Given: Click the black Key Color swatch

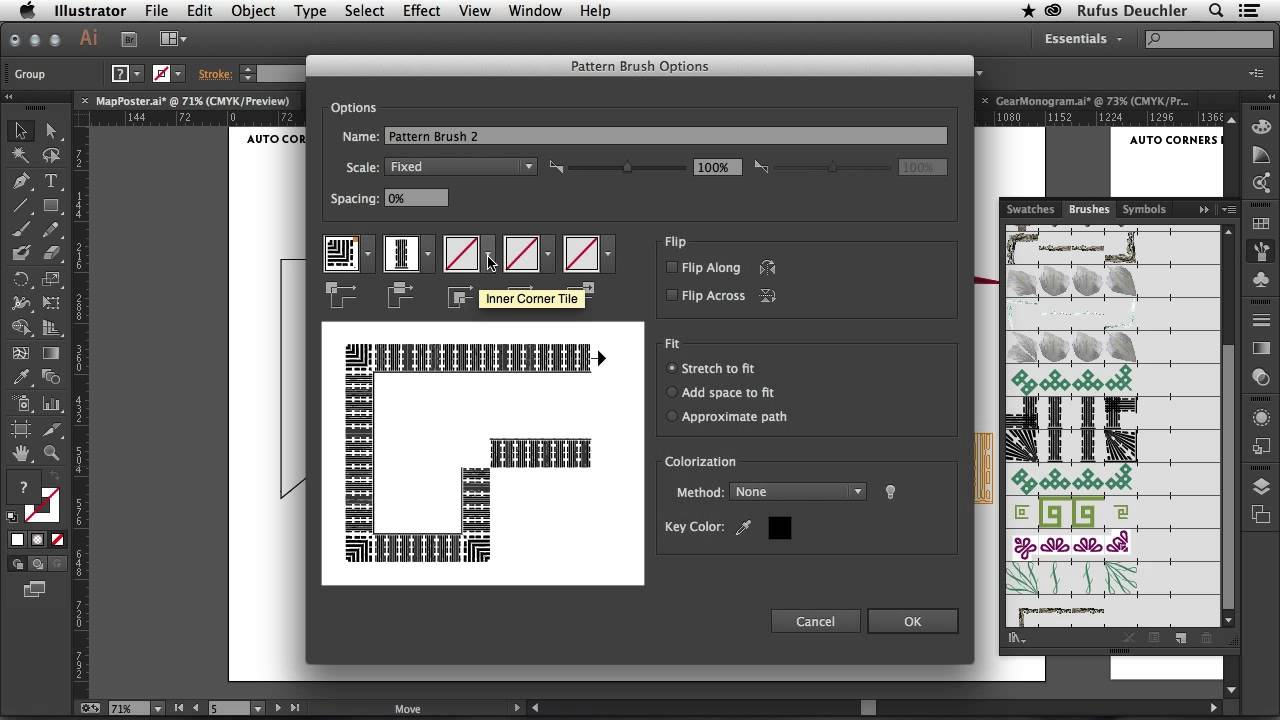Looking at the screenshot, I should pos(780,527).
